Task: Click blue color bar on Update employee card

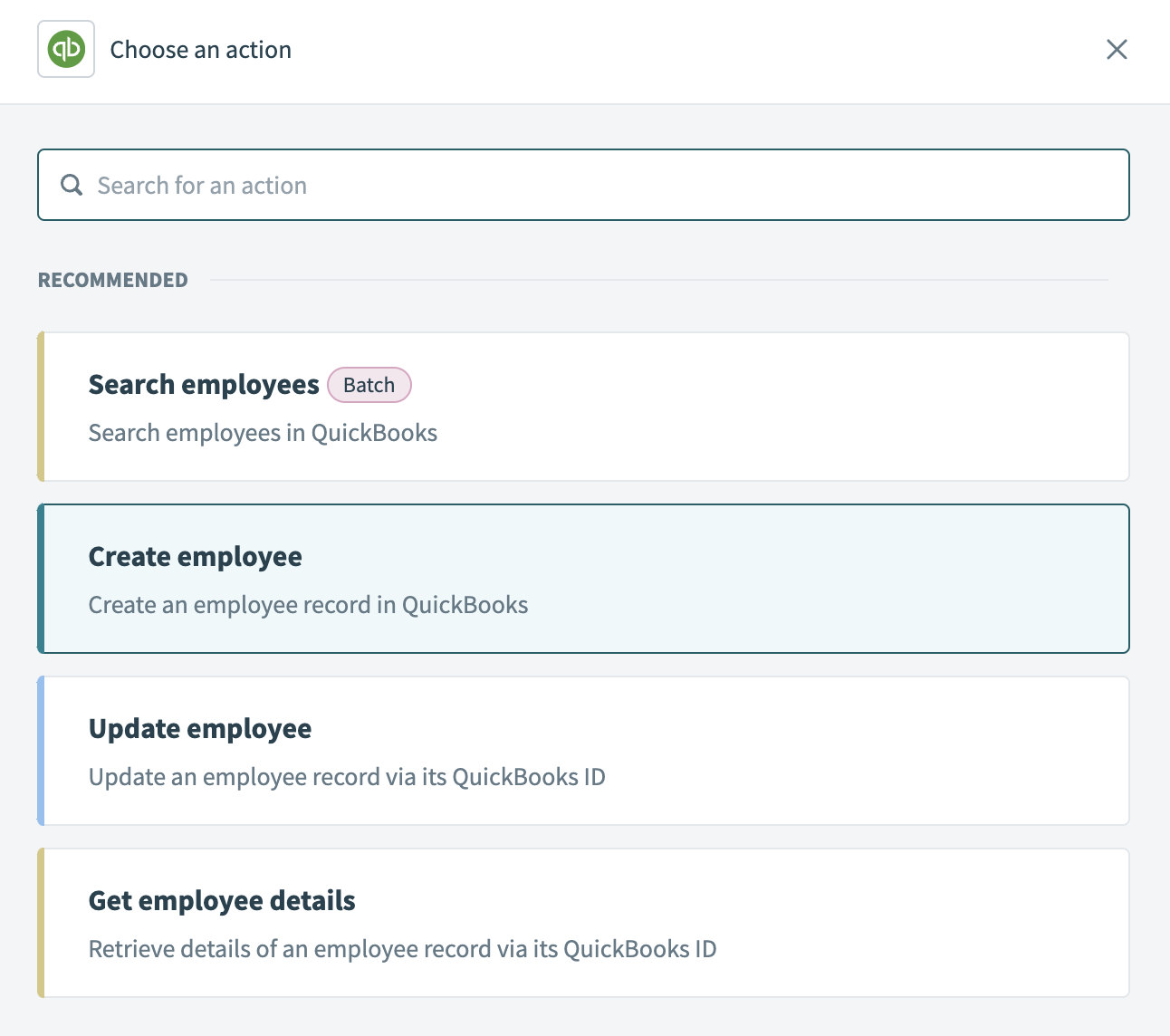Action: [x=41, y=750]
